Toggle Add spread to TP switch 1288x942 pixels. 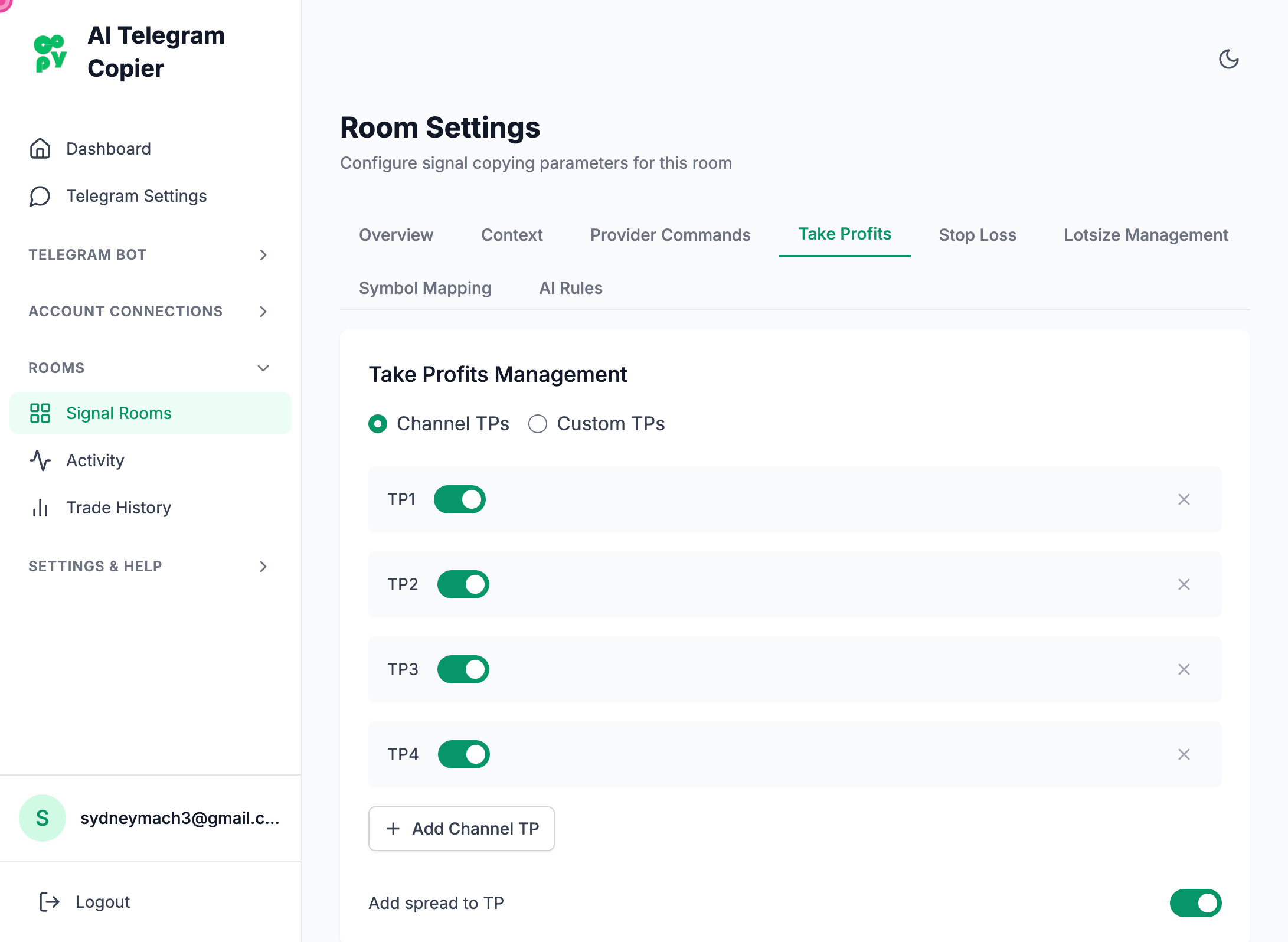pos(1195,903)
